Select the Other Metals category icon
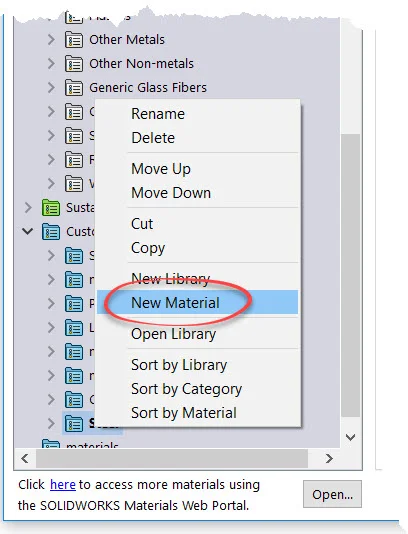408x534 pixels. click(x=74, y=40)
